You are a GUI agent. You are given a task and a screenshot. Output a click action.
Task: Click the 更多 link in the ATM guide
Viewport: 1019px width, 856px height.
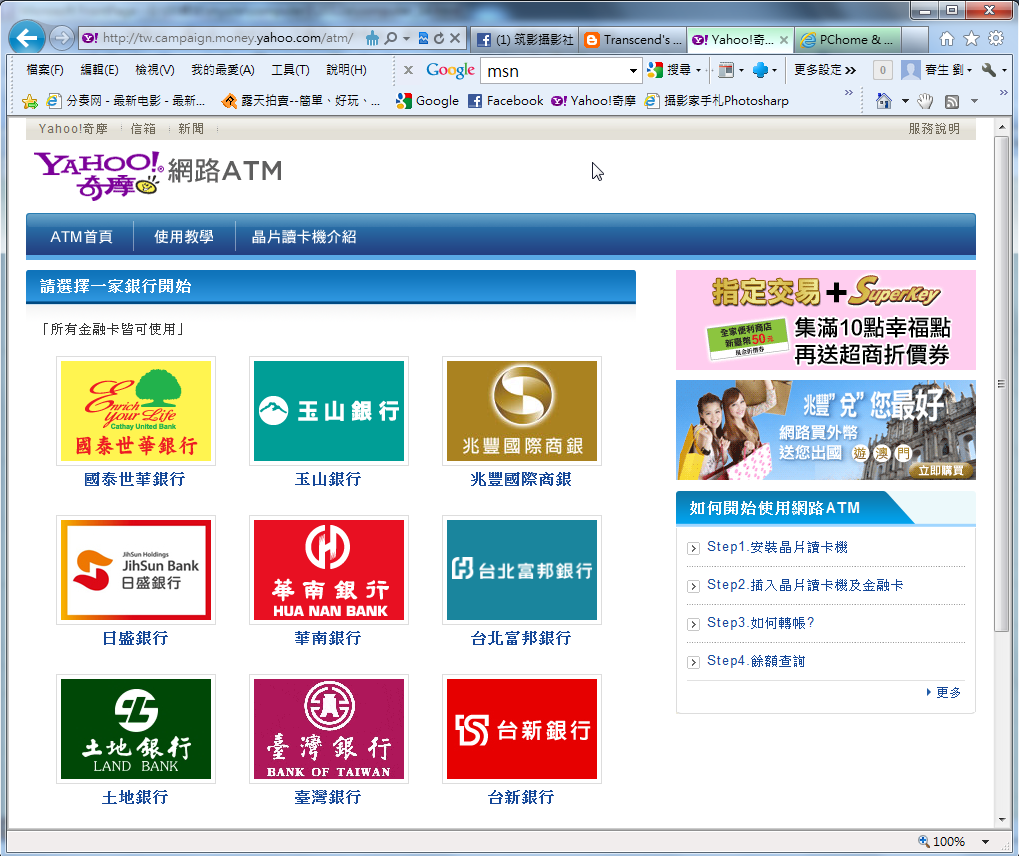pyautogui.click(x=948, y=692)
